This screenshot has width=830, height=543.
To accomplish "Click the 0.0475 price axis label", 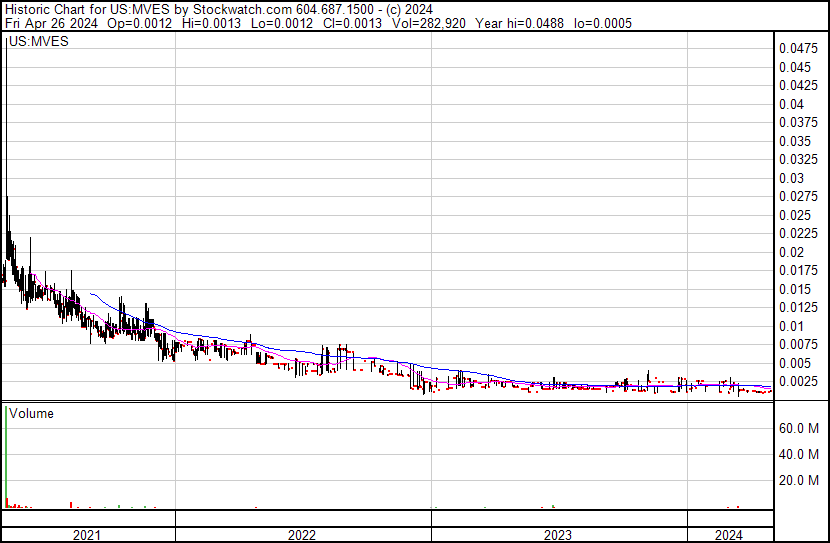I will tap(798, 48).
